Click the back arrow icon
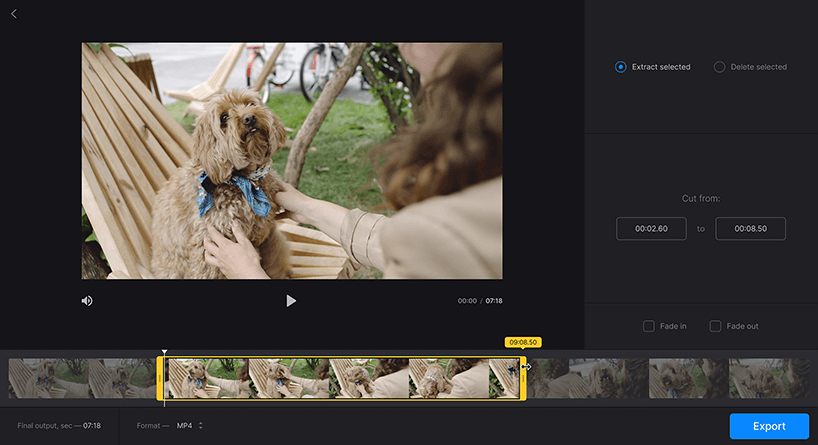This screenshot has width=818, height=445. [x=14, y=14]
